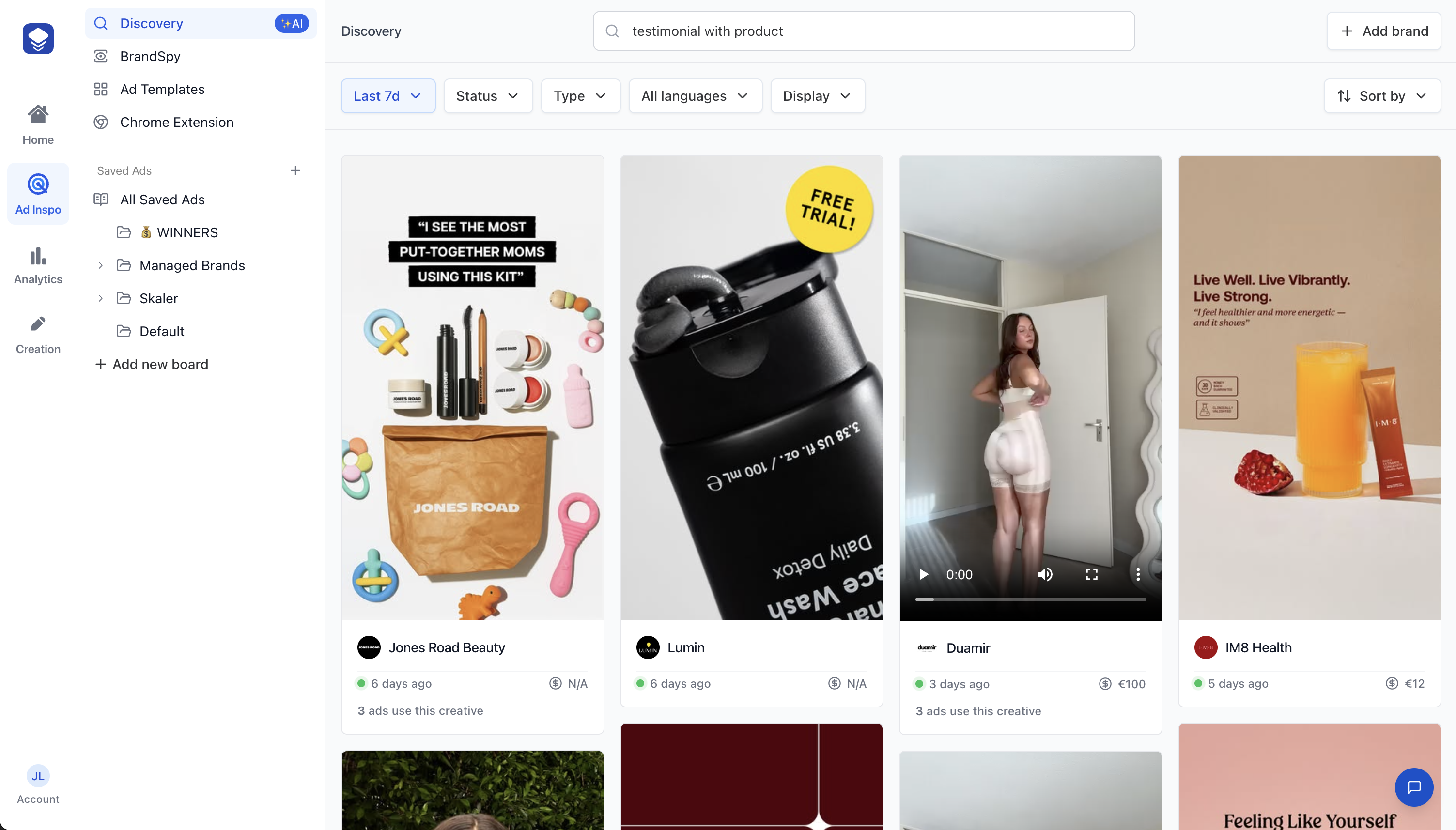1456x830 pixels.
Task: Open the Creation section
Action: pos(38,335)
